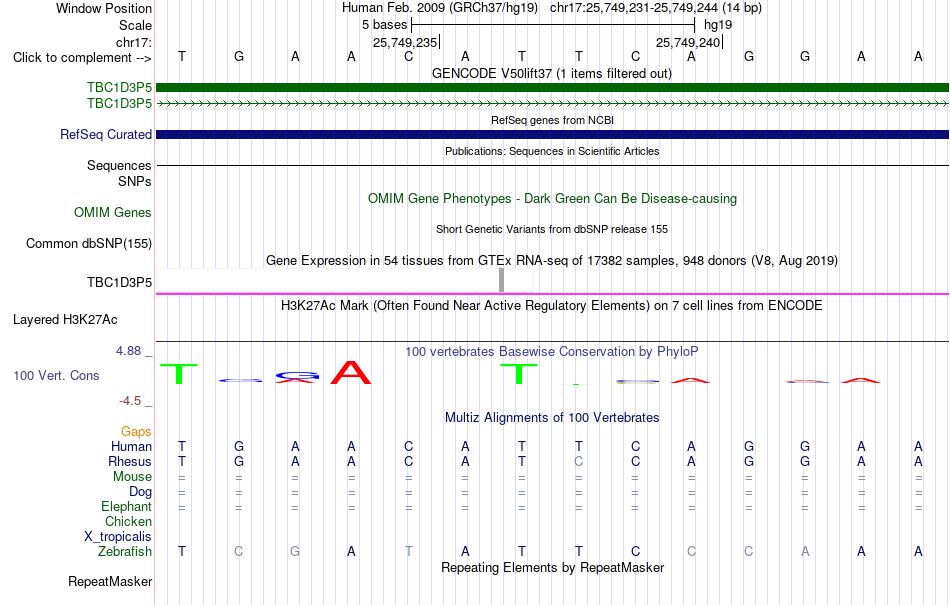Click the RepeatMasker track label
Screen dimensions: 950x605
[x=110, y=581]
